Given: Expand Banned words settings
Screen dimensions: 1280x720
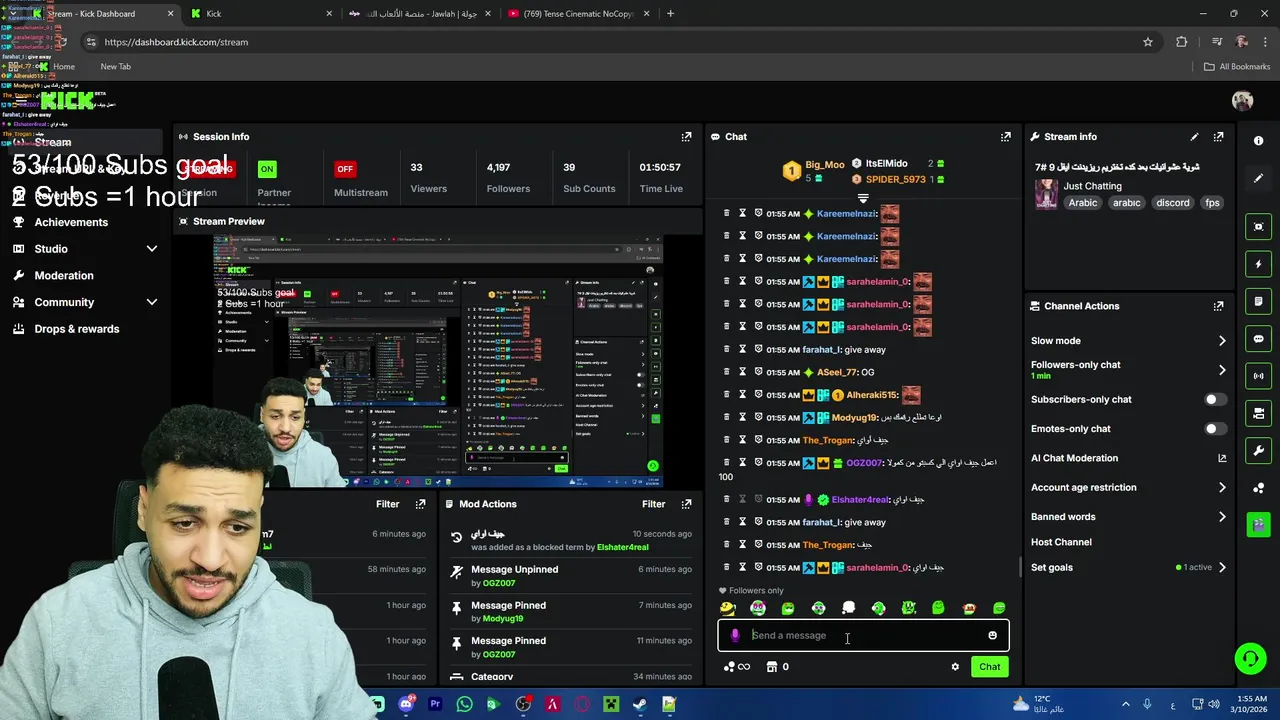Looking at the screenshot, I should 1222,517.
